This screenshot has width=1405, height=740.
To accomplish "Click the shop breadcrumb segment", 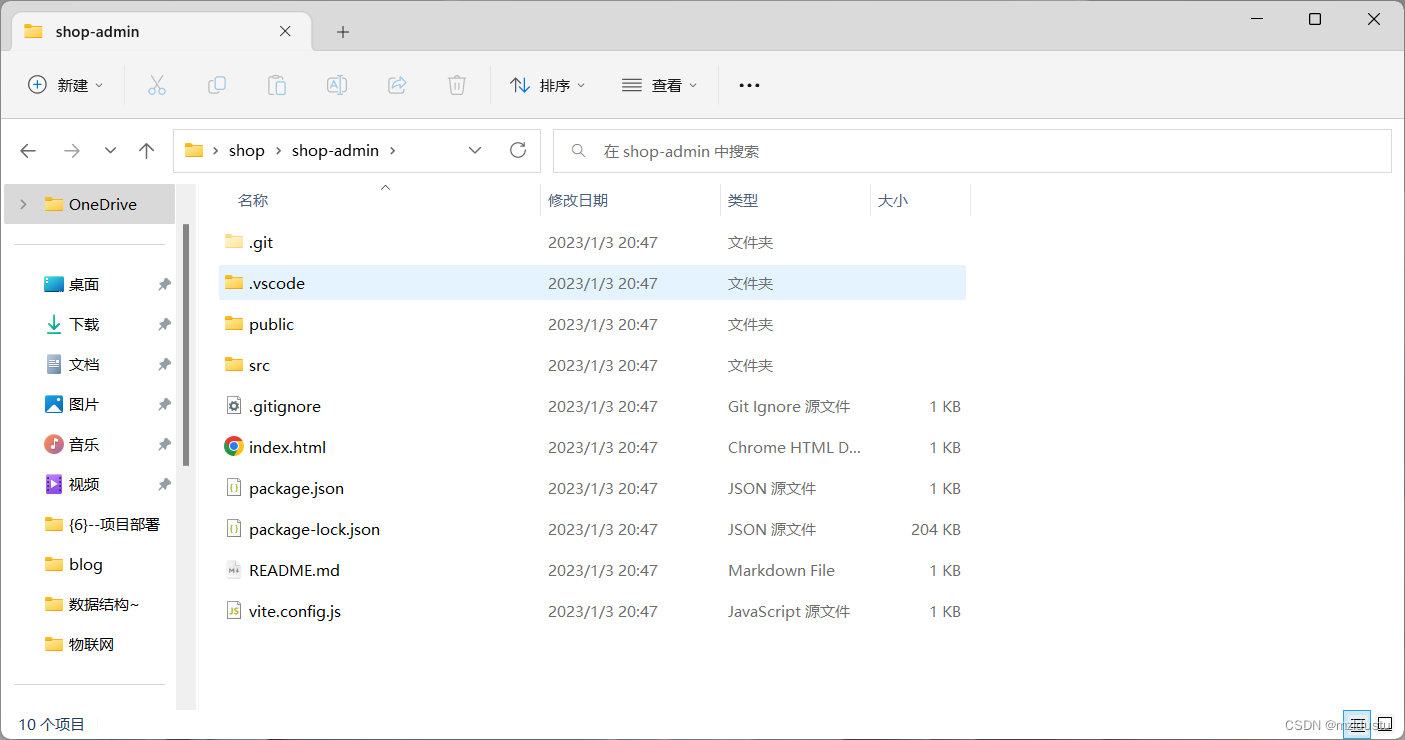I will [247, 151].
